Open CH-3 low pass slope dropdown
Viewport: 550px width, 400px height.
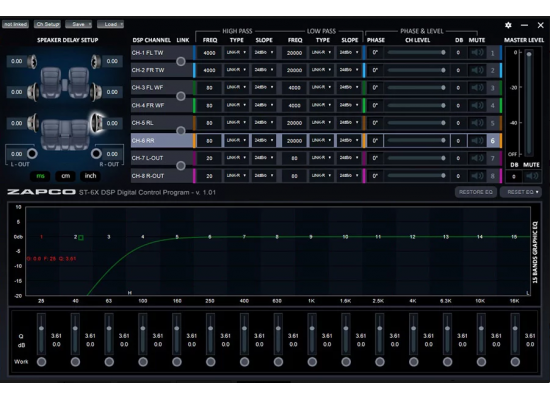click(x=349, y=88)
